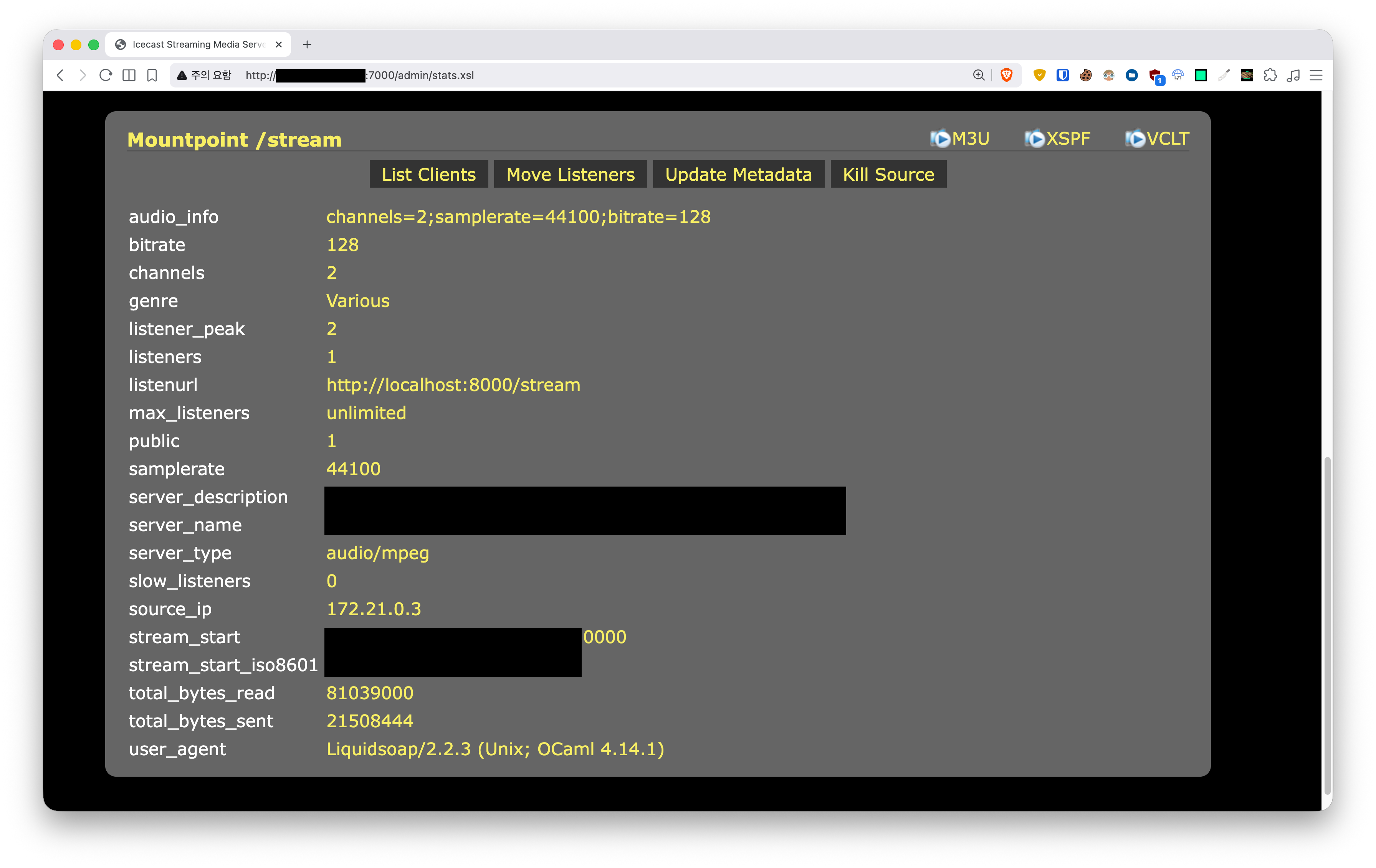This screenshot has height=868, width=1376.
Task: Open the extensions puzzle piece menu
Action: pyautogui.click(x=1270, y=75)
